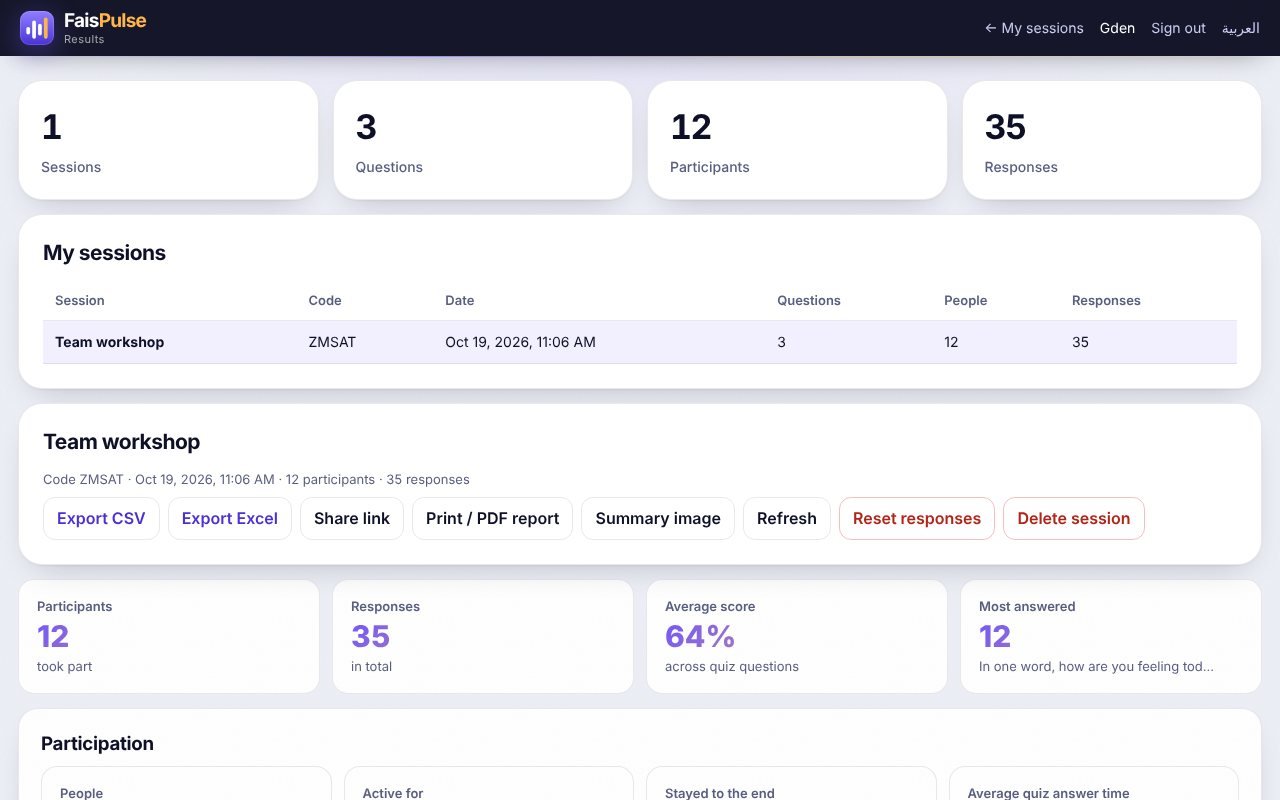Click Reset responses button
Image resolution: width=1280 pixels, height=800 pixels.
917,518
